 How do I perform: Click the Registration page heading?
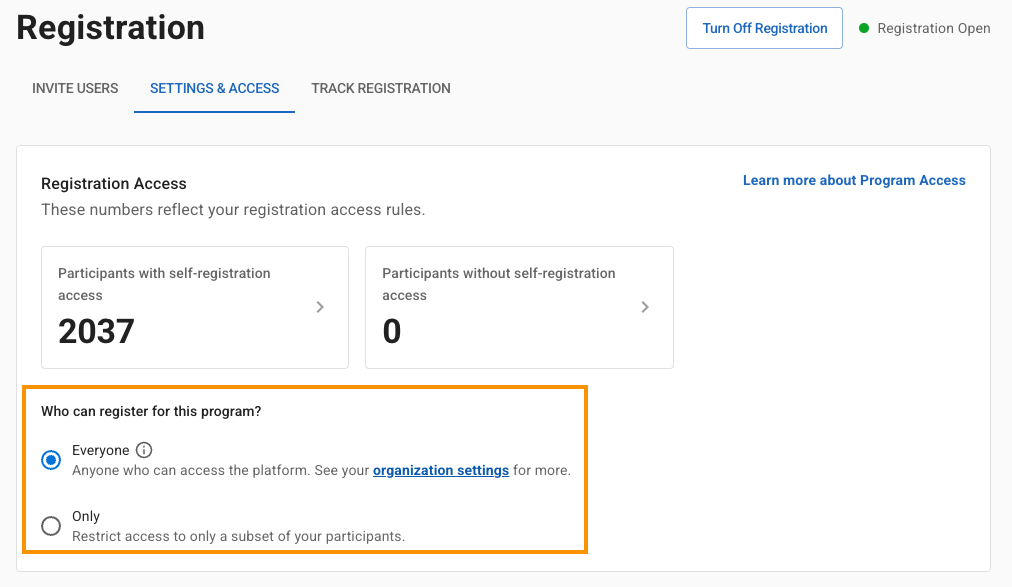(x=110, y=27)
